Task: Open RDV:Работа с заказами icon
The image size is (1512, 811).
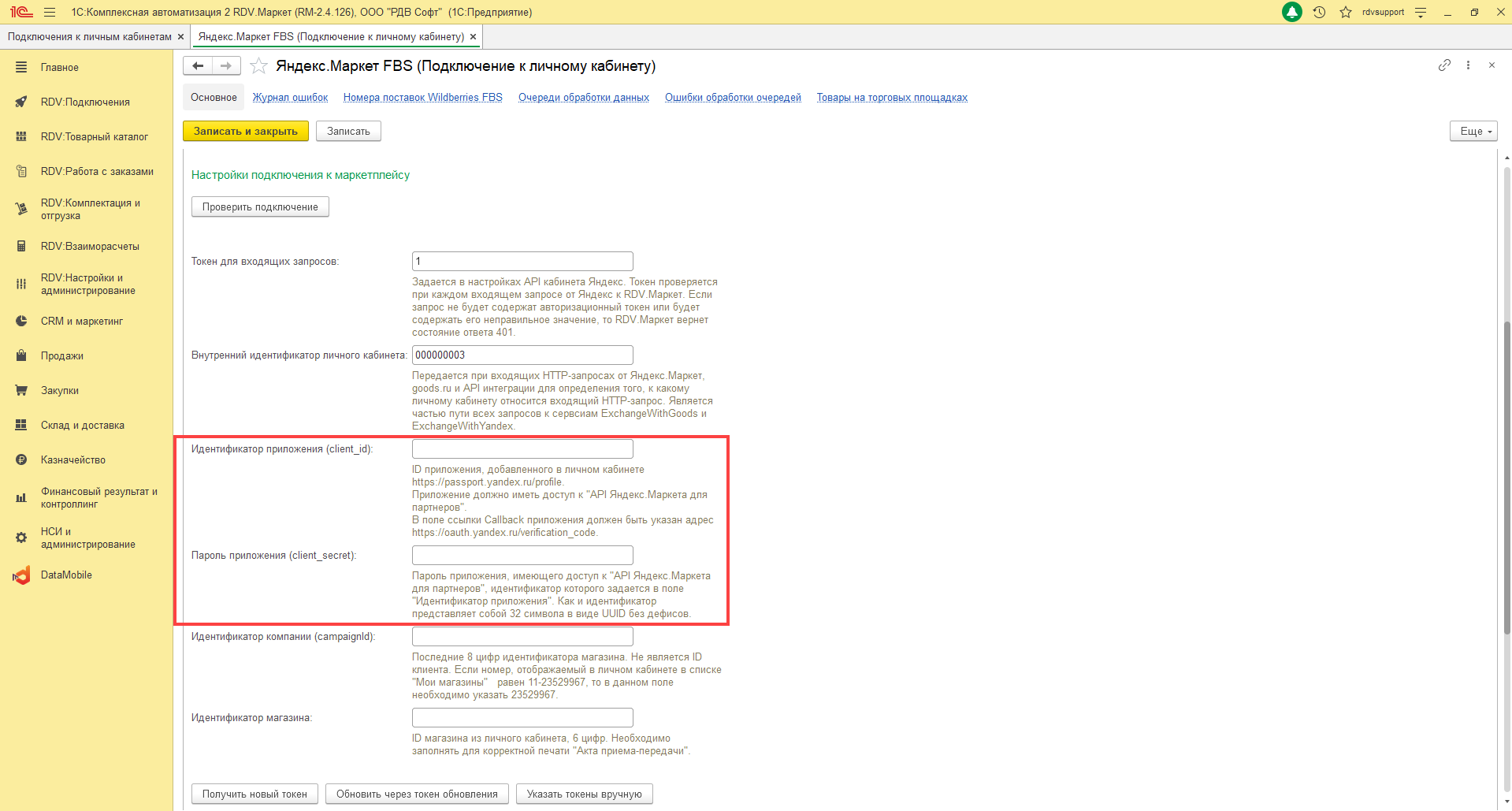Action: pos(21,172)
